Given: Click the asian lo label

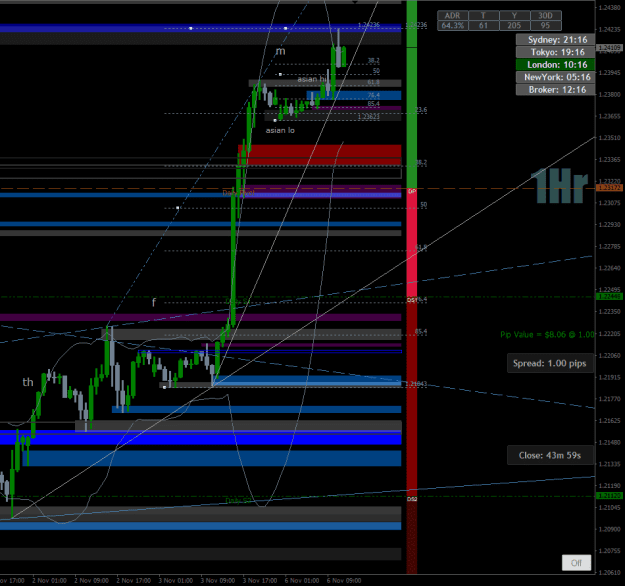Looking at the screenshot, I should [280, 130].
